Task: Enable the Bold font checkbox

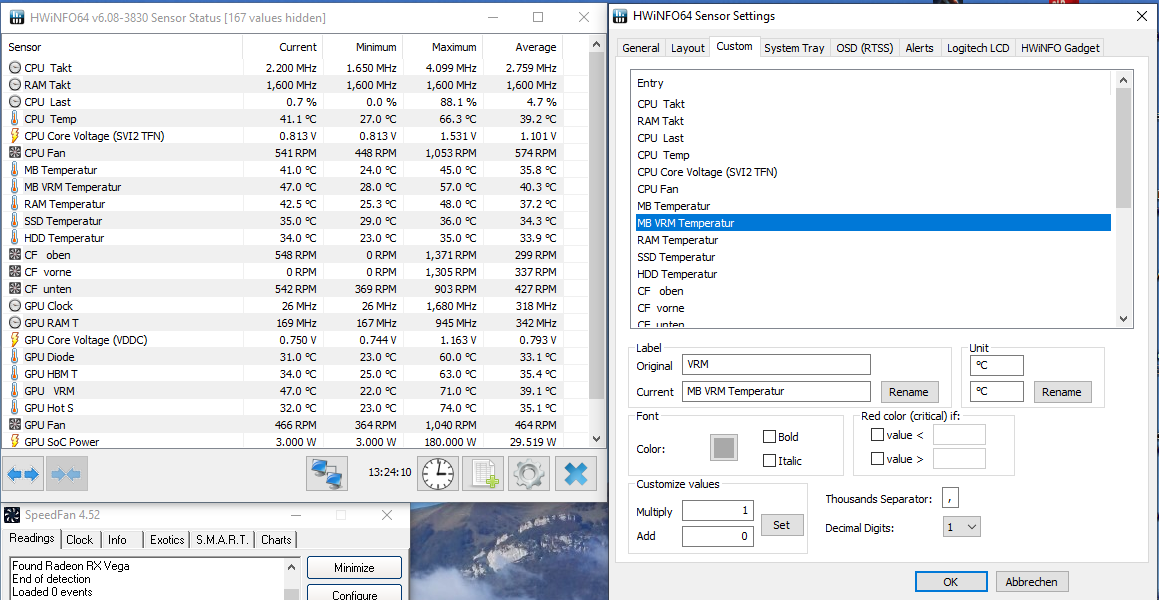Action: point(769,437)
